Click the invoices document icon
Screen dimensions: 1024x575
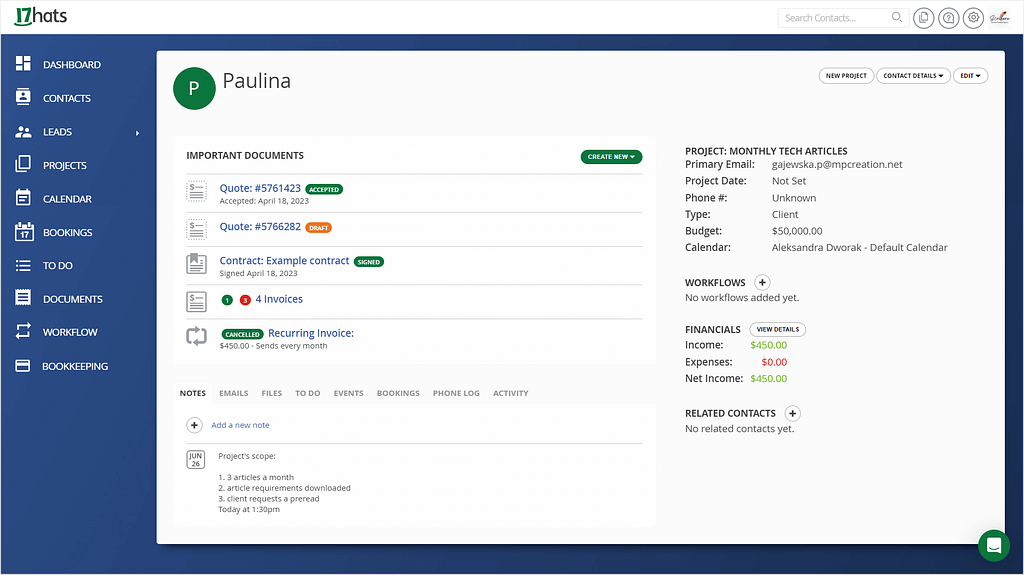coord(197,301)
